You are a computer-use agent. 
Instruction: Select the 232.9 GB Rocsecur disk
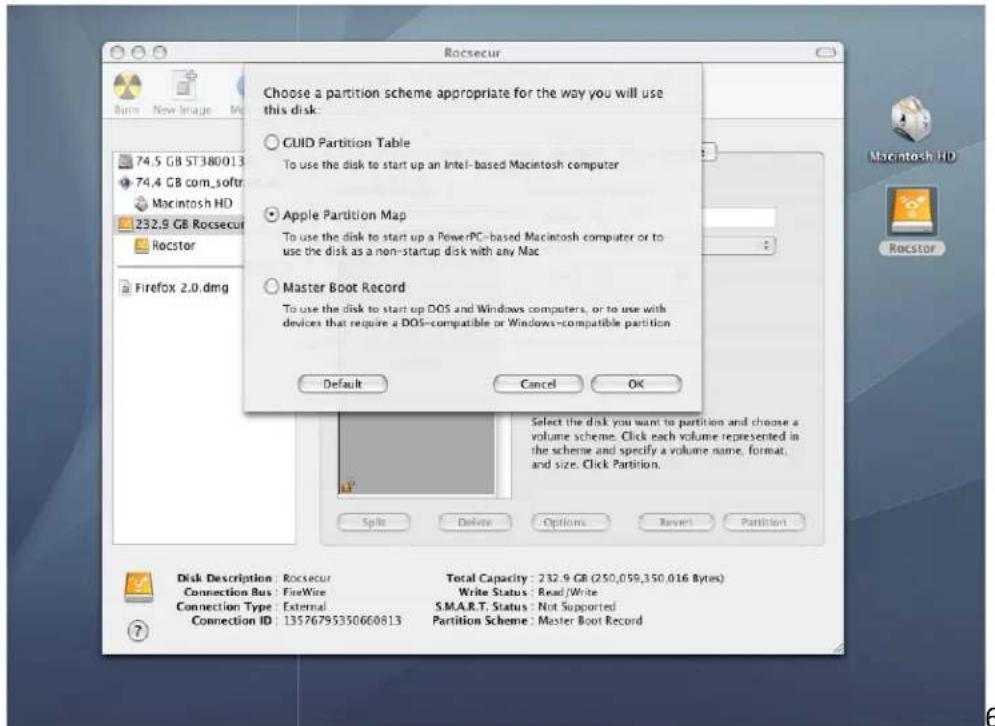(x=180, y=224)
